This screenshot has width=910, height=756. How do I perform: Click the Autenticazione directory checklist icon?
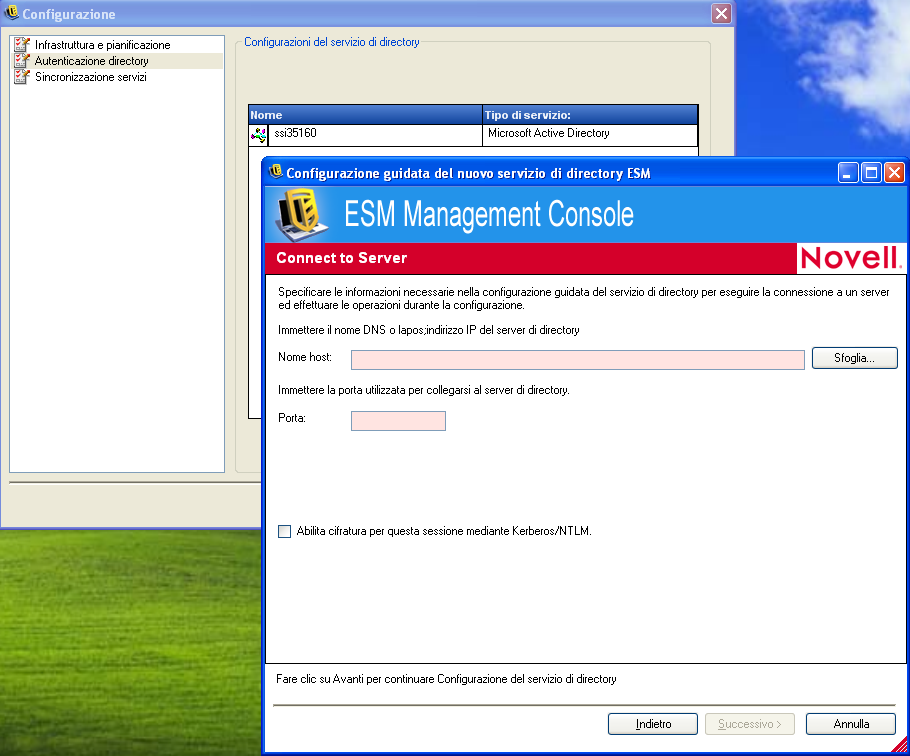22,61
